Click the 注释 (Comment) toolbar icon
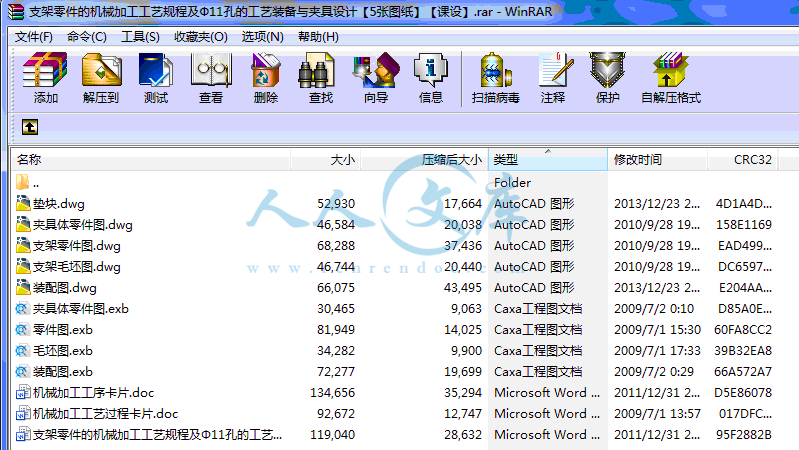This screenshot has height=450, width=799. (555, 70)
